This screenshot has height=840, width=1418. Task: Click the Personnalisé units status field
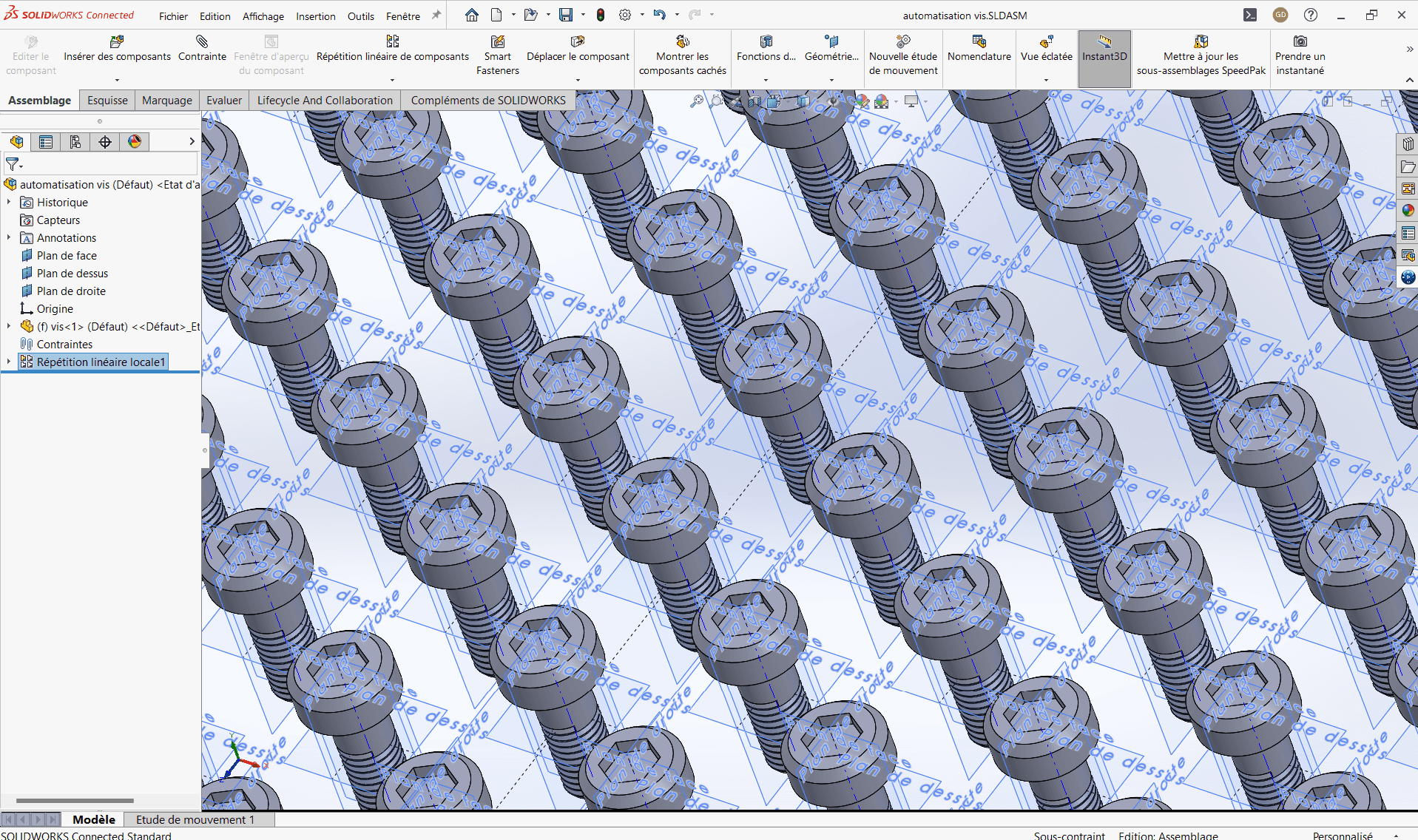pyautogui.click(x=1343, y=836)
